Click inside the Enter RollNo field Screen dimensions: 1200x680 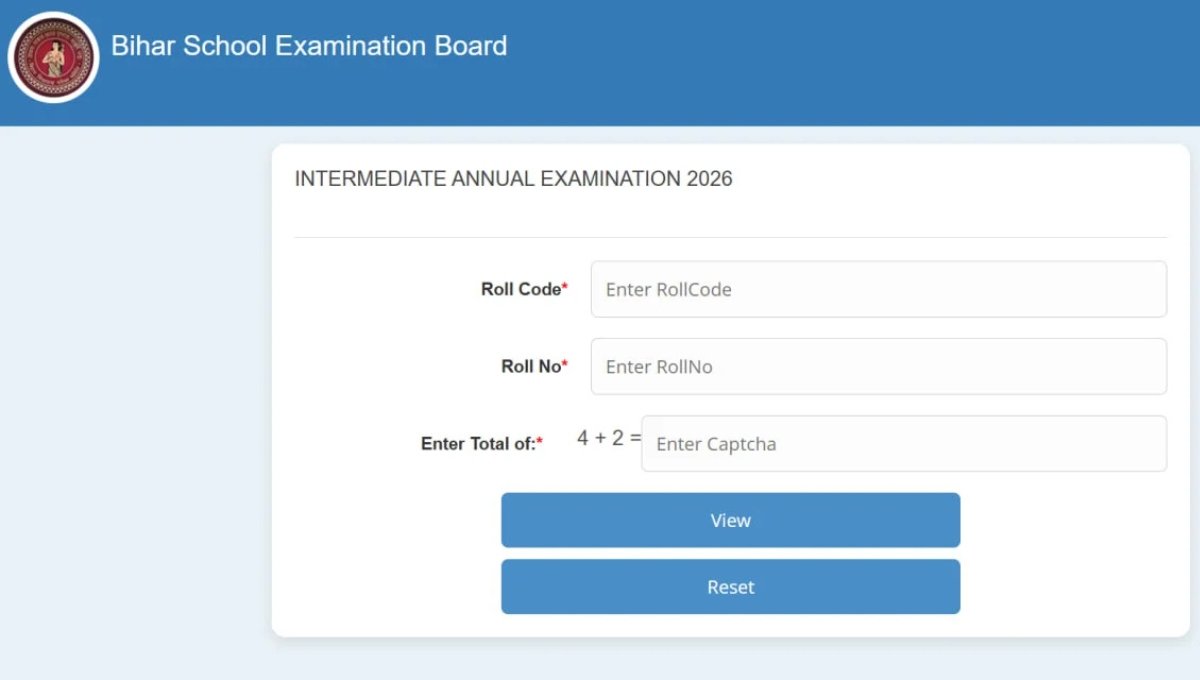pyautogui.click(x=878, y=366)
